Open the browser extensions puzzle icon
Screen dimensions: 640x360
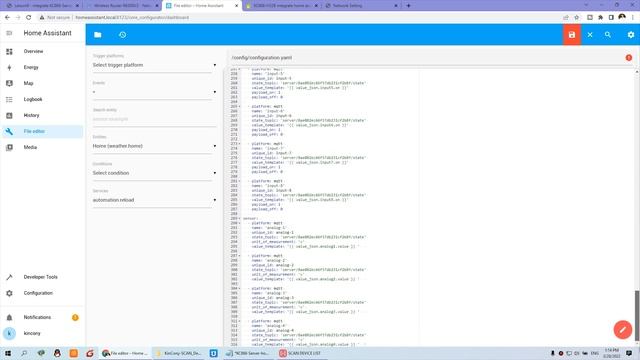pyautogui.click(x=600, y=18)
